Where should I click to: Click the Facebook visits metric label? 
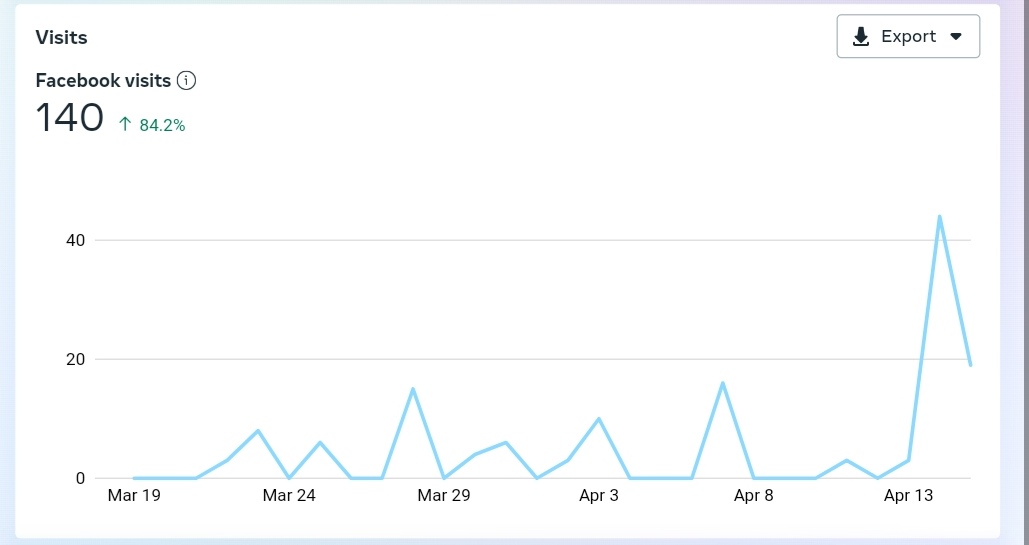(x=103, y=81)
